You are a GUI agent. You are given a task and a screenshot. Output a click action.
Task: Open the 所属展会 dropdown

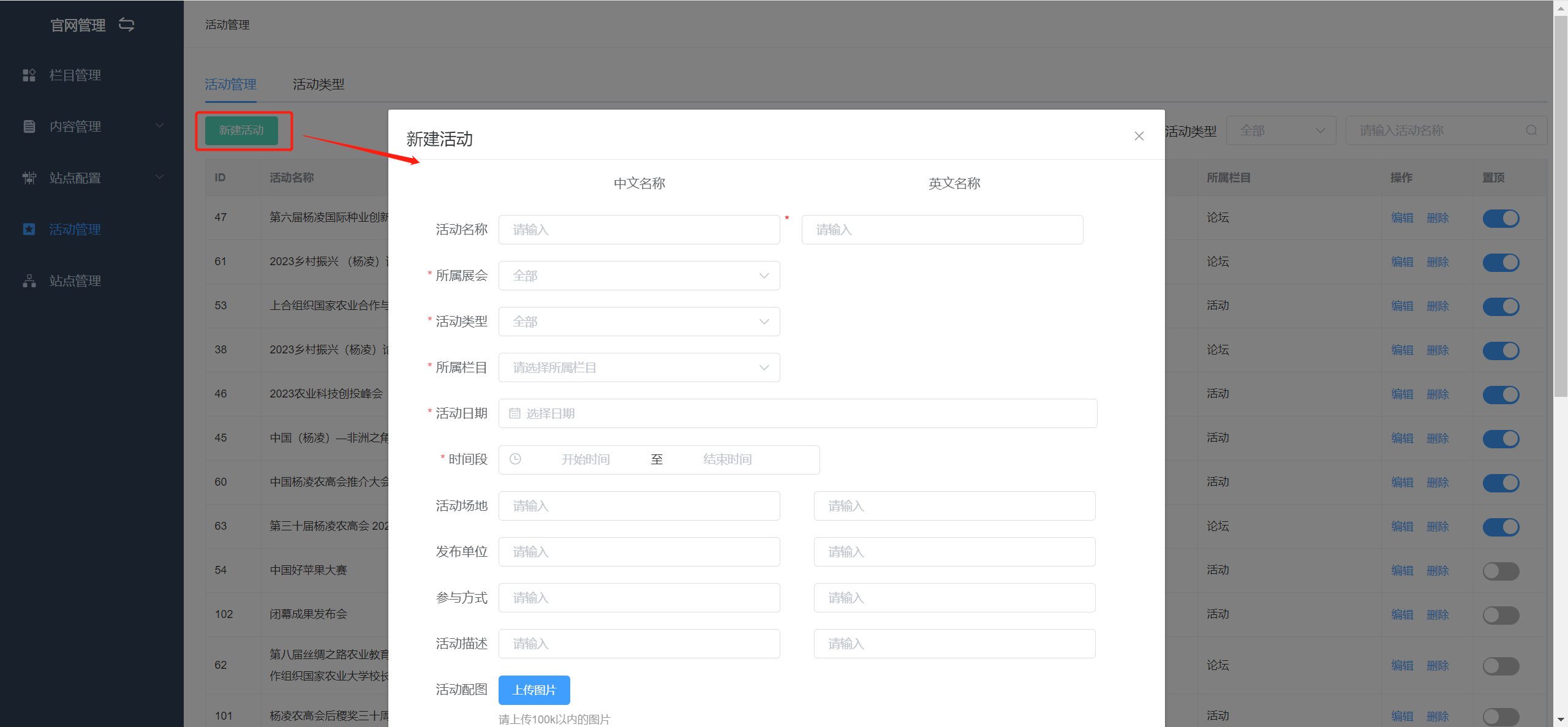click(639, 276)
